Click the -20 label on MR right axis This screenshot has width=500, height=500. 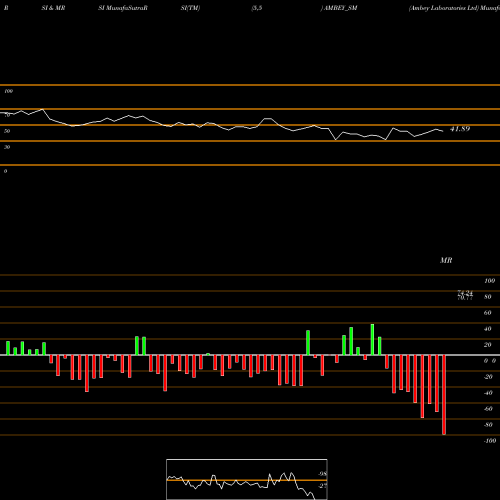[x=488, y=377]
